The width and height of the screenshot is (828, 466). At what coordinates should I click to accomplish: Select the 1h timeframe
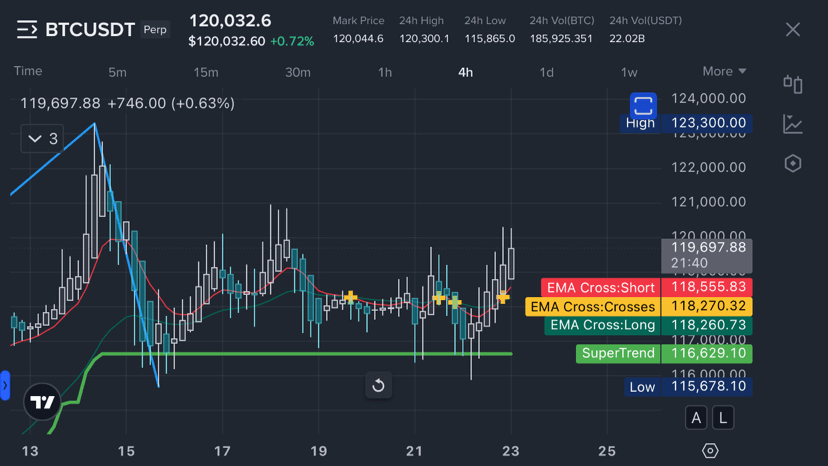click(x=385, y=72)
